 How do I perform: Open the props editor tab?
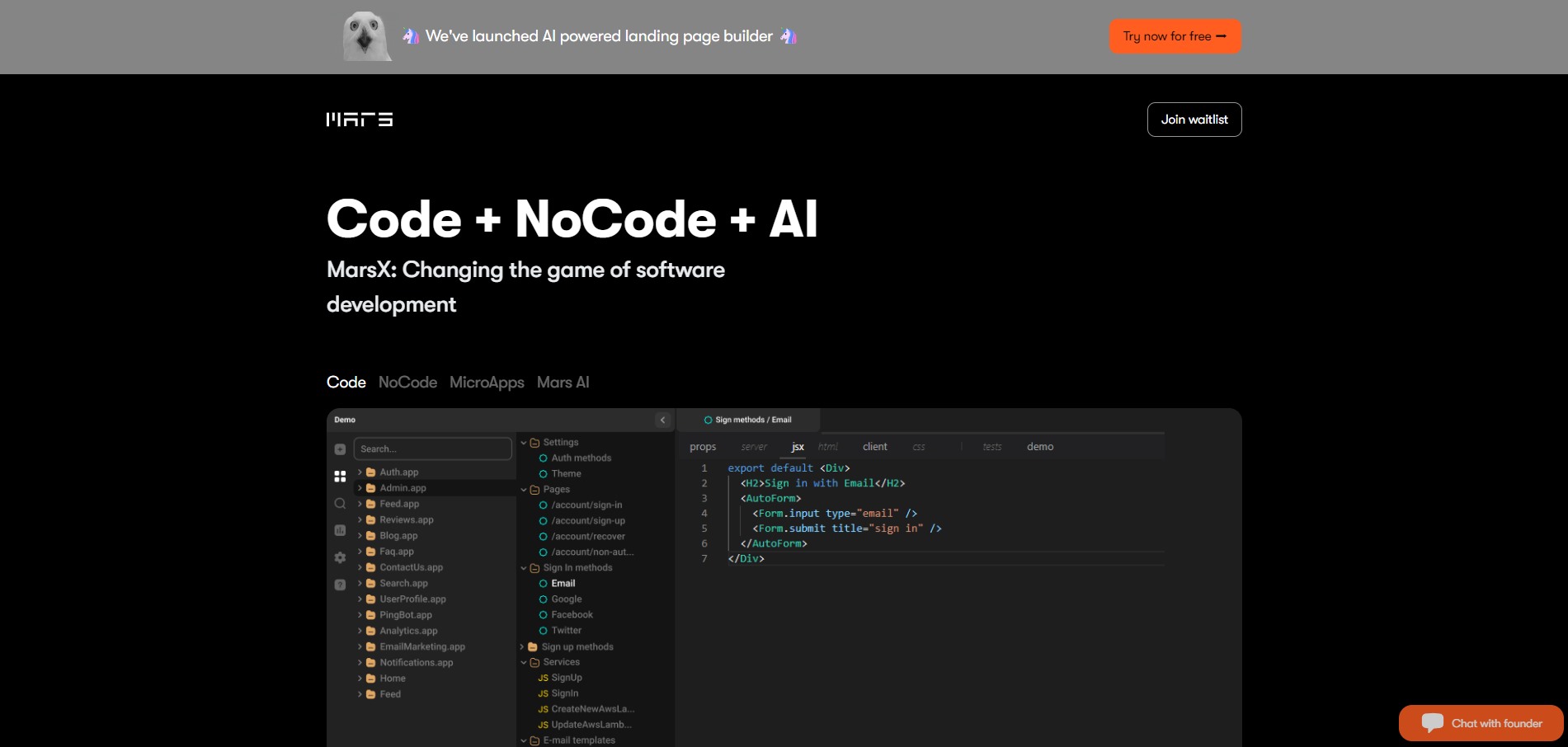point(703,447)
